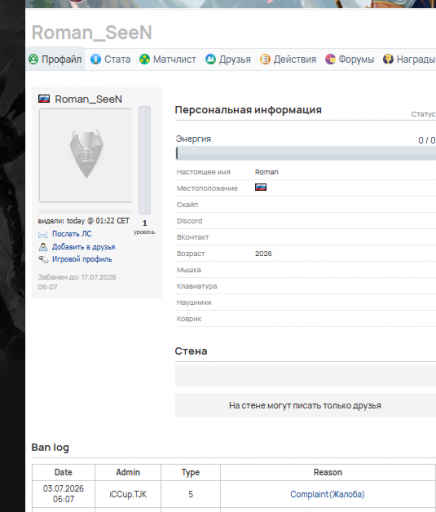Click the Reason column header

[328, 472]
